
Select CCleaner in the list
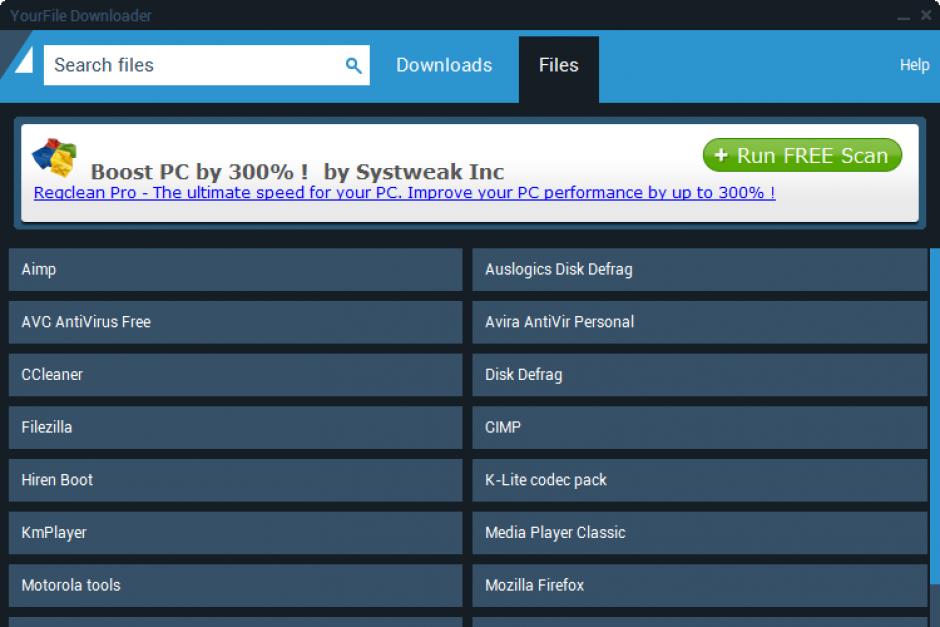point(236,375)
